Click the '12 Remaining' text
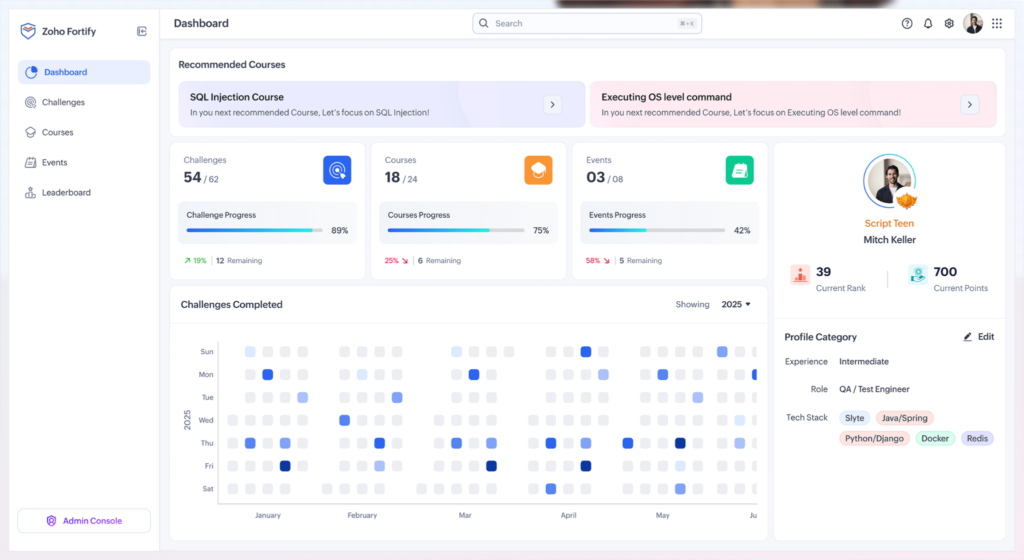The width and height of the screenshot is (1024, 560). click(239, 260)
